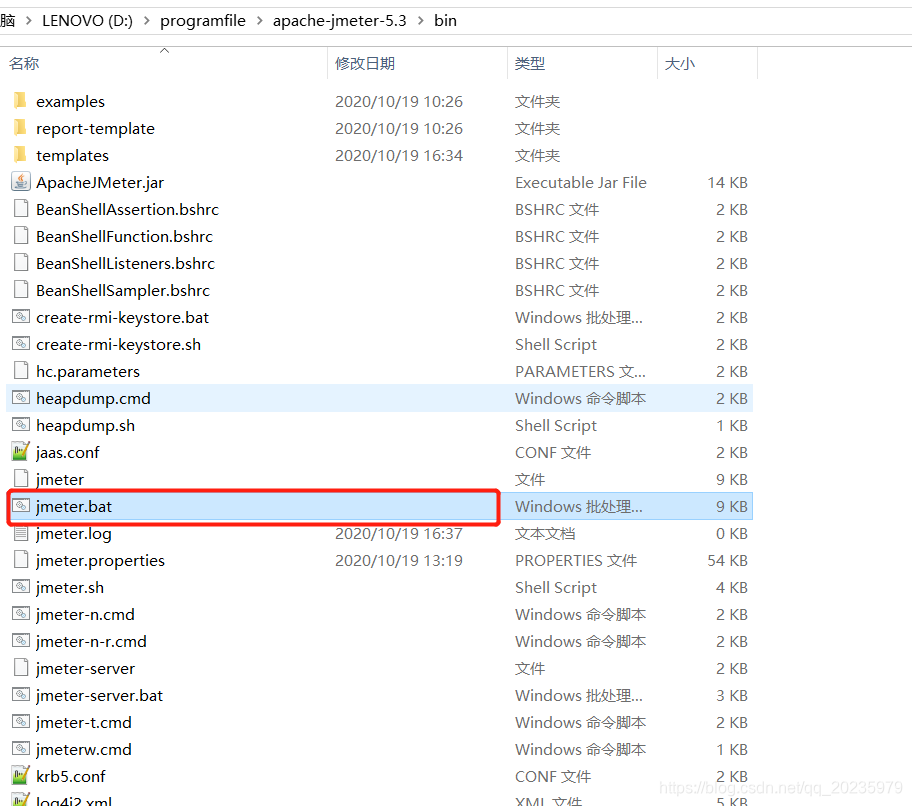Click the examples folder icon
This screenshot has width=912, height=806.
coord(20,101)
